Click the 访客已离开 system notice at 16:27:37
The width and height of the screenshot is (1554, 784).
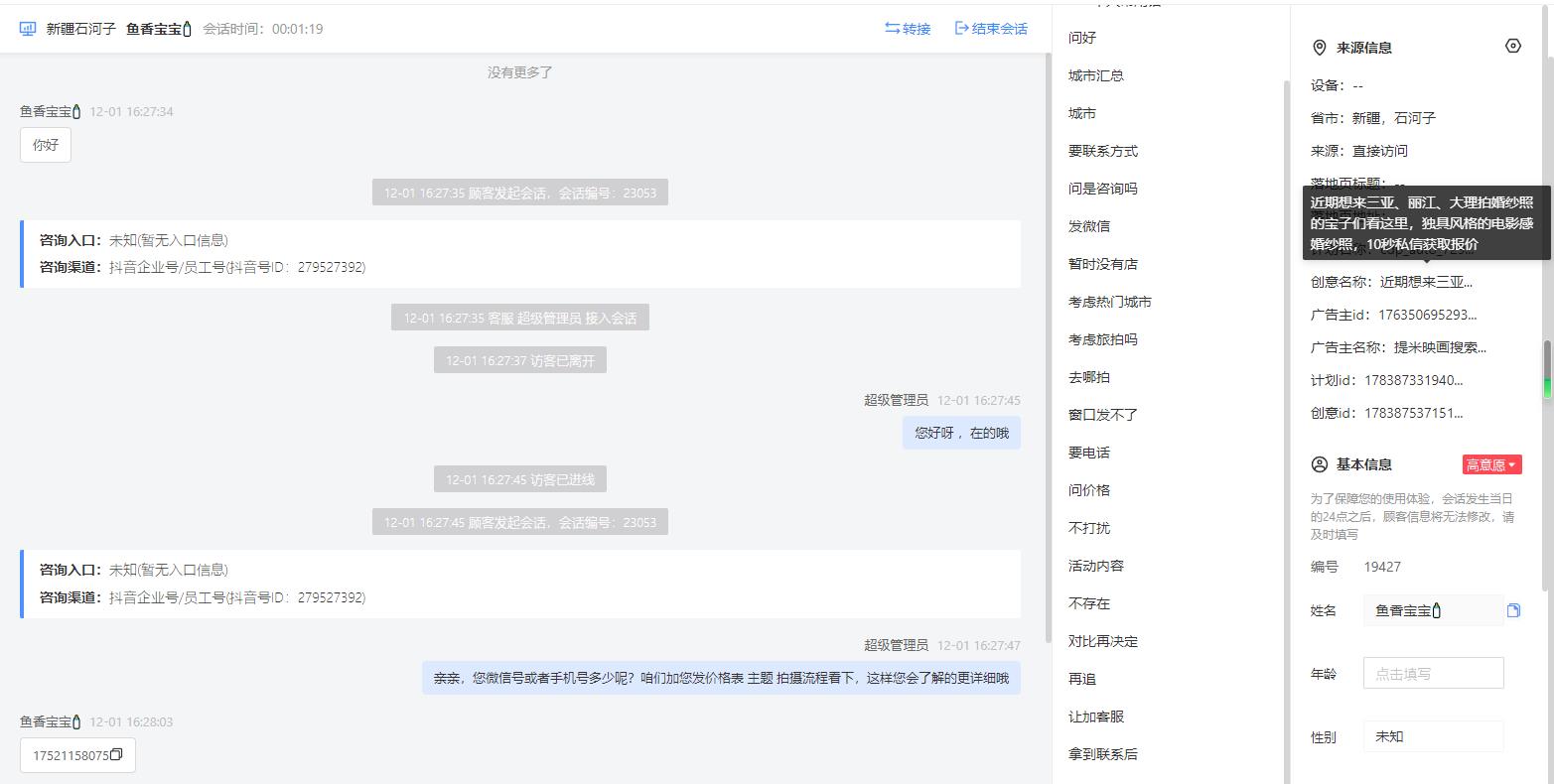click(520, 360)
